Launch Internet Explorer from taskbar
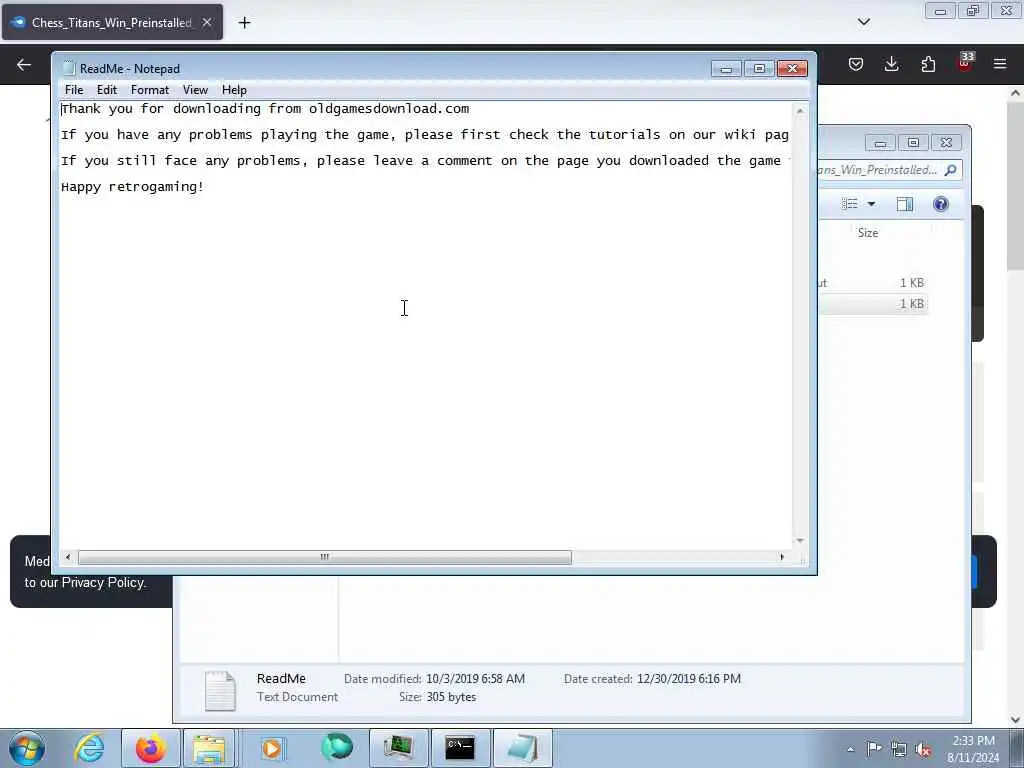This screenshot has width=1024, height=768. [89, 748]
